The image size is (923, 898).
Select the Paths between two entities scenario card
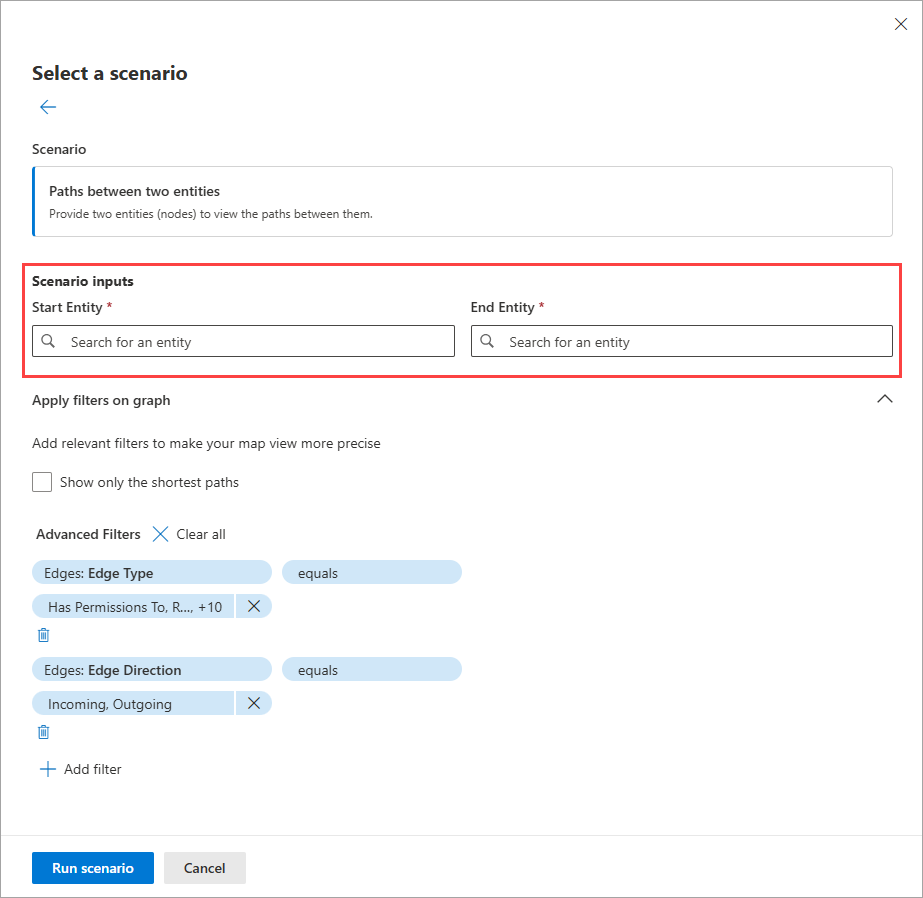point(462,201)
